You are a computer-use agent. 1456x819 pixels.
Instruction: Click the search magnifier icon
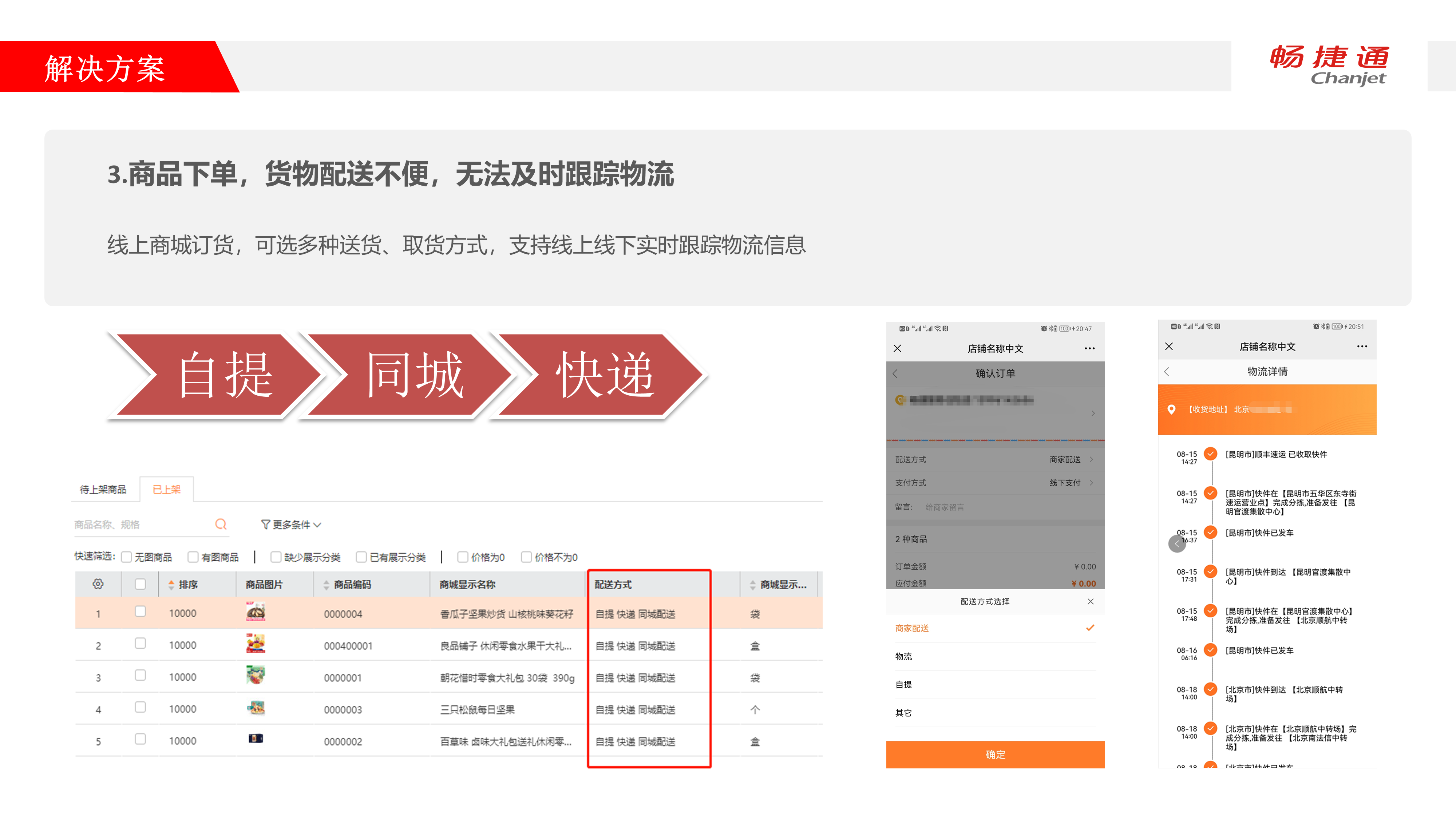(221, 525)
